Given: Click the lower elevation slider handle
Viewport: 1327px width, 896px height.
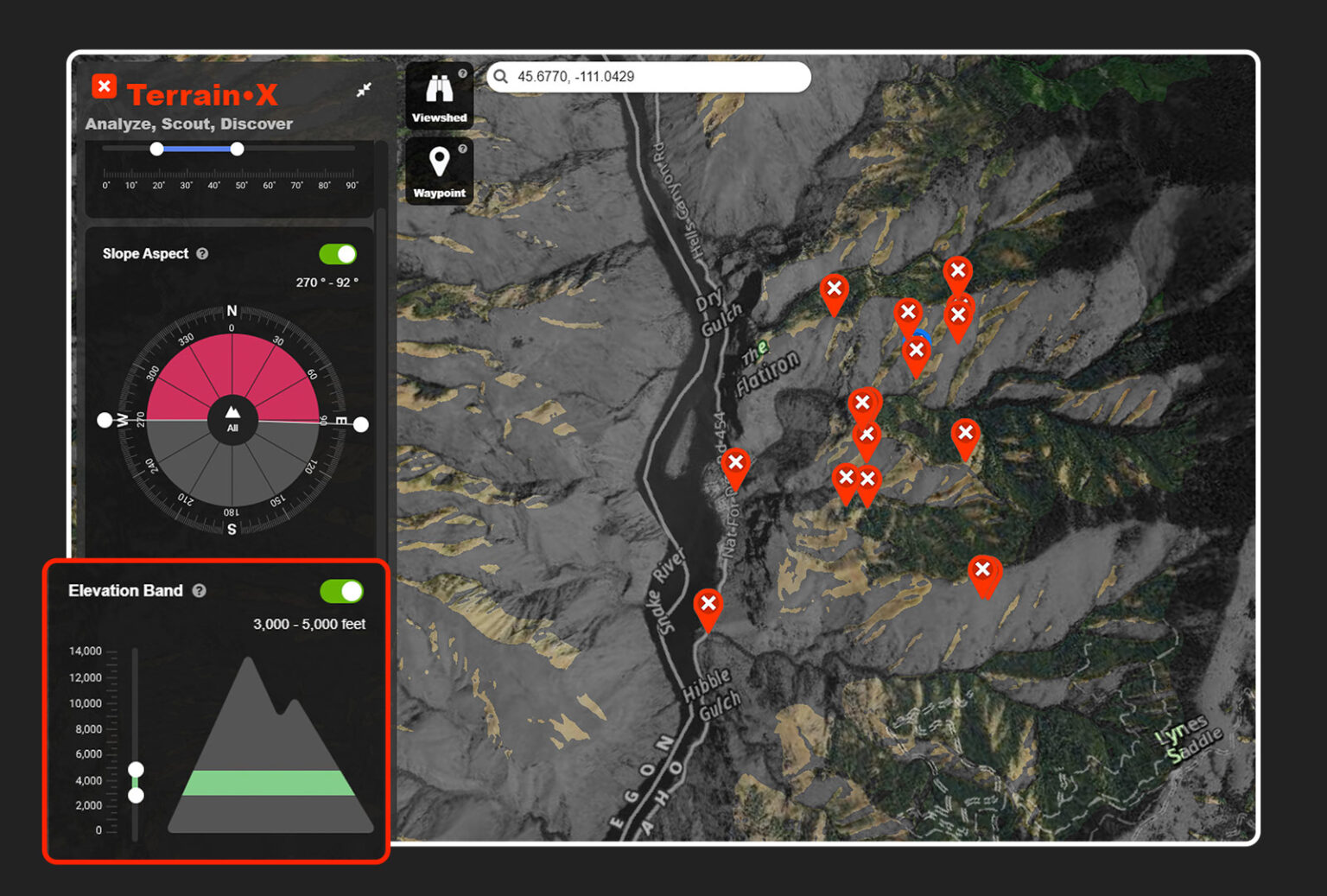Looking at the screenshot, I should coord(136,795).
